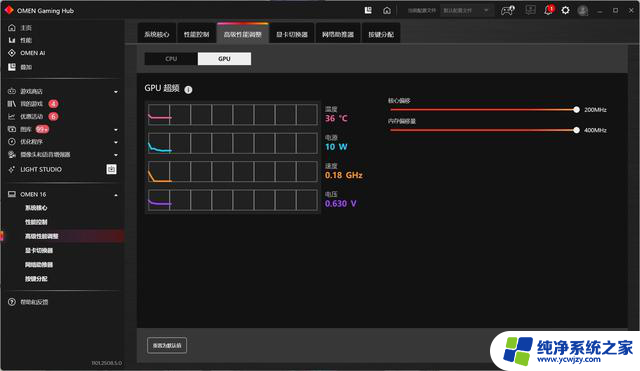Click the LIGHT STUDIO download icon
The image size is (640, 371).
pos(111,169)
